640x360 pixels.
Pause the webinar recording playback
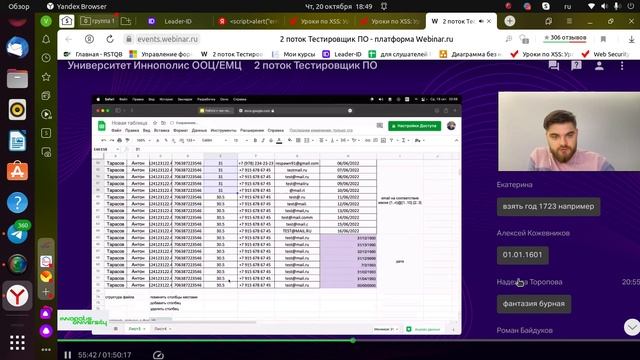click(68, 355)
